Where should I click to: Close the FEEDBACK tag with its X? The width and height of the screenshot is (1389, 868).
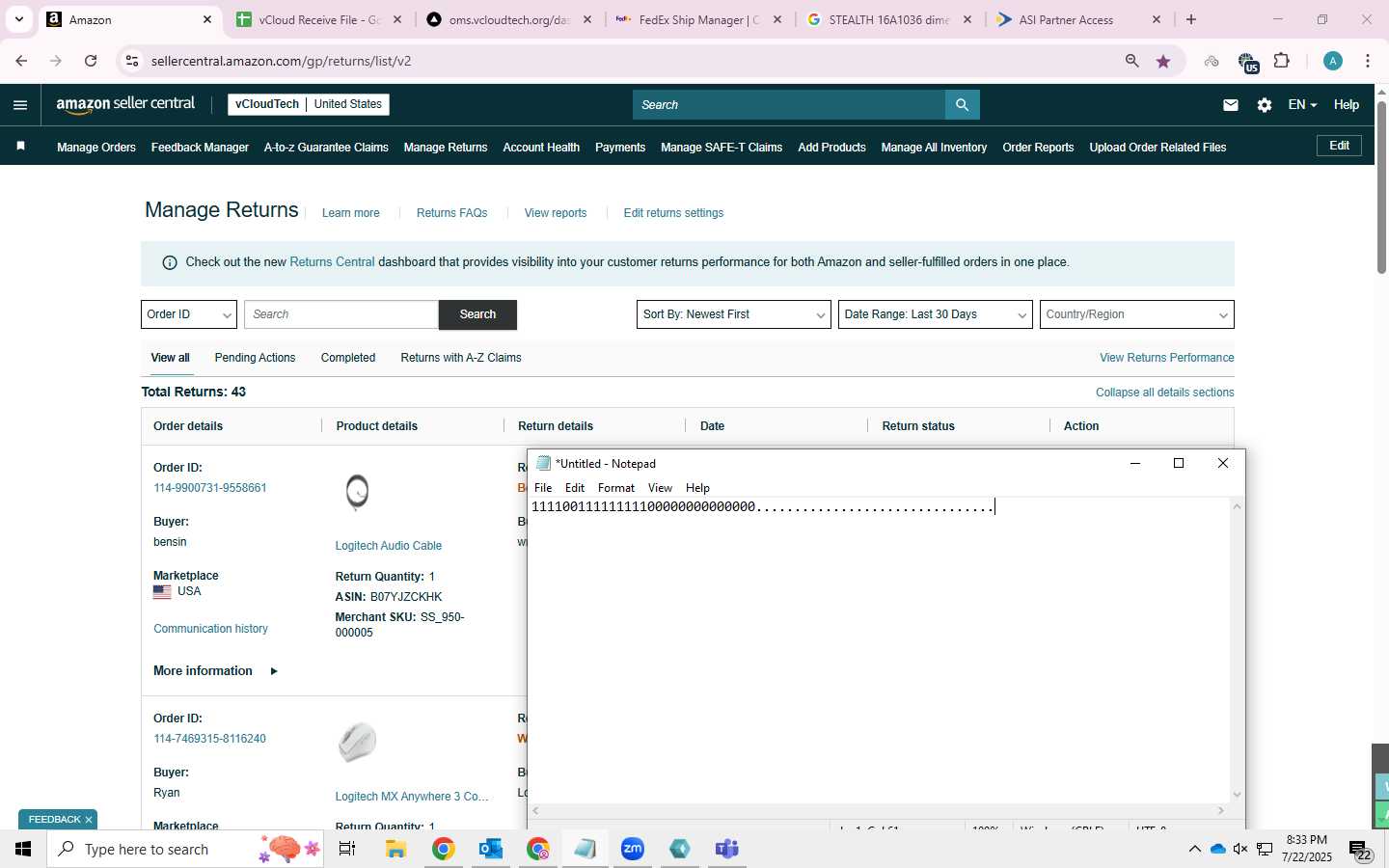click(x=89, y=820)
